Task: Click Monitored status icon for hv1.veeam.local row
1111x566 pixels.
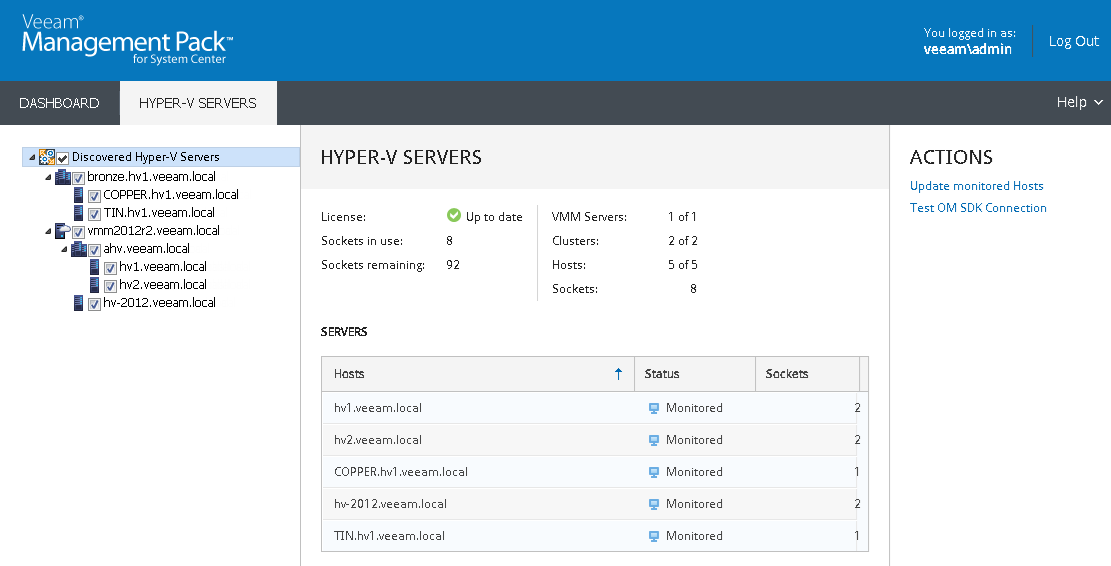Action: point(654,408)
